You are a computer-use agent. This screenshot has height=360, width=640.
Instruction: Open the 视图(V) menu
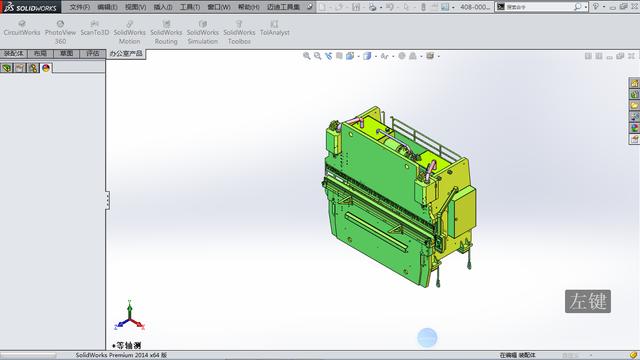pos(136,7)
